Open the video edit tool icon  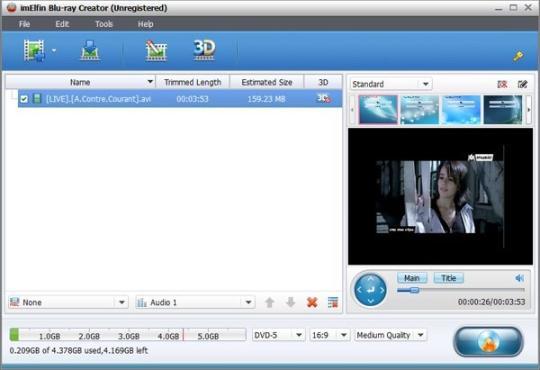[x=156, y=51]
